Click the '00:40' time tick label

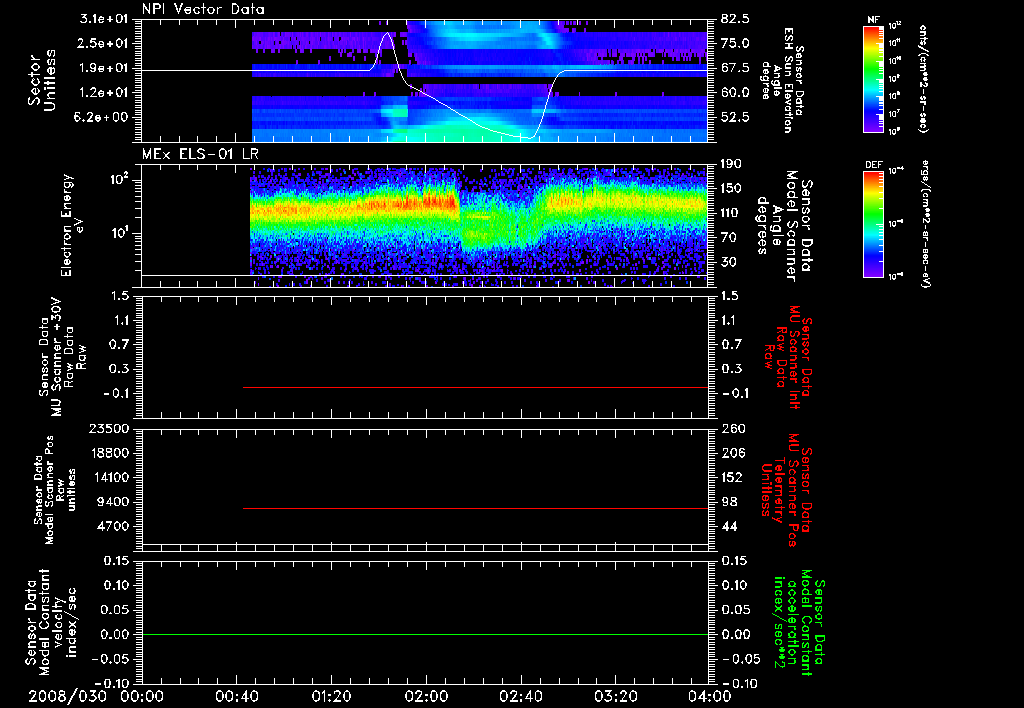(x=236, y=696)
